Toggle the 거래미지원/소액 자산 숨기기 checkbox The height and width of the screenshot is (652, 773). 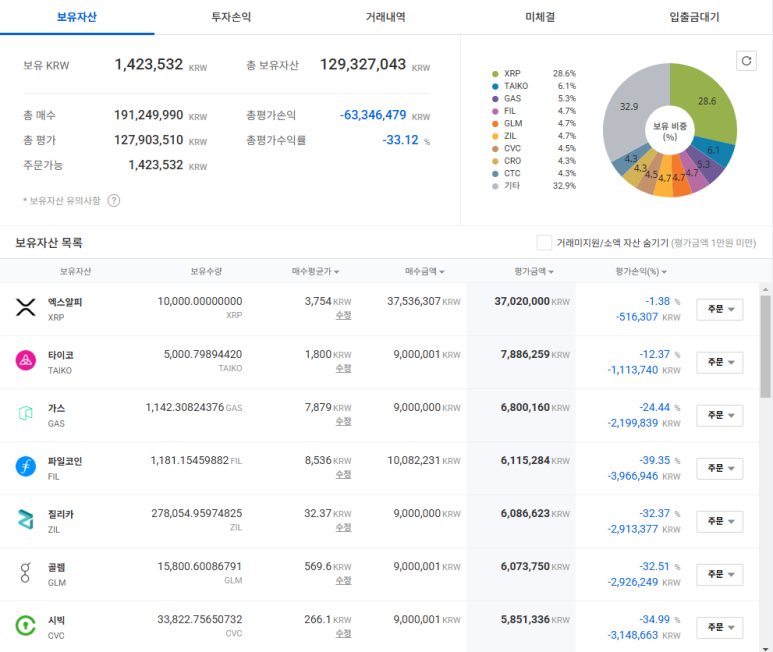(x=544, y=242)
